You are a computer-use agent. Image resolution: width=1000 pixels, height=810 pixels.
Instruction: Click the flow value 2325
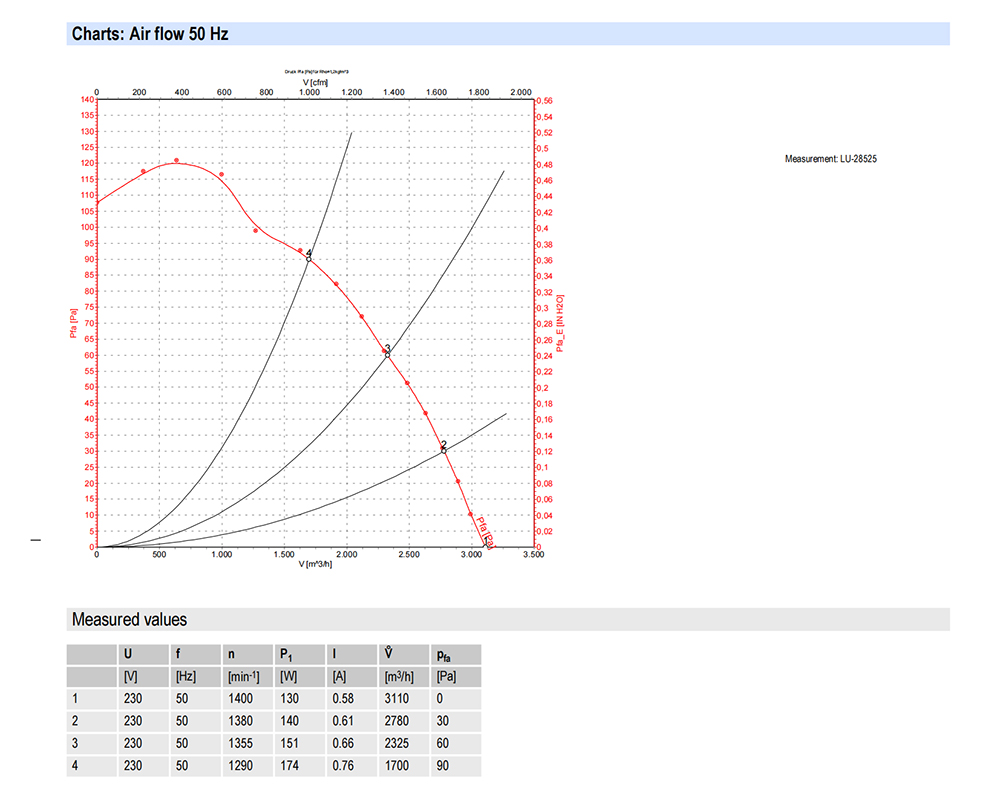tap(397, 743)
